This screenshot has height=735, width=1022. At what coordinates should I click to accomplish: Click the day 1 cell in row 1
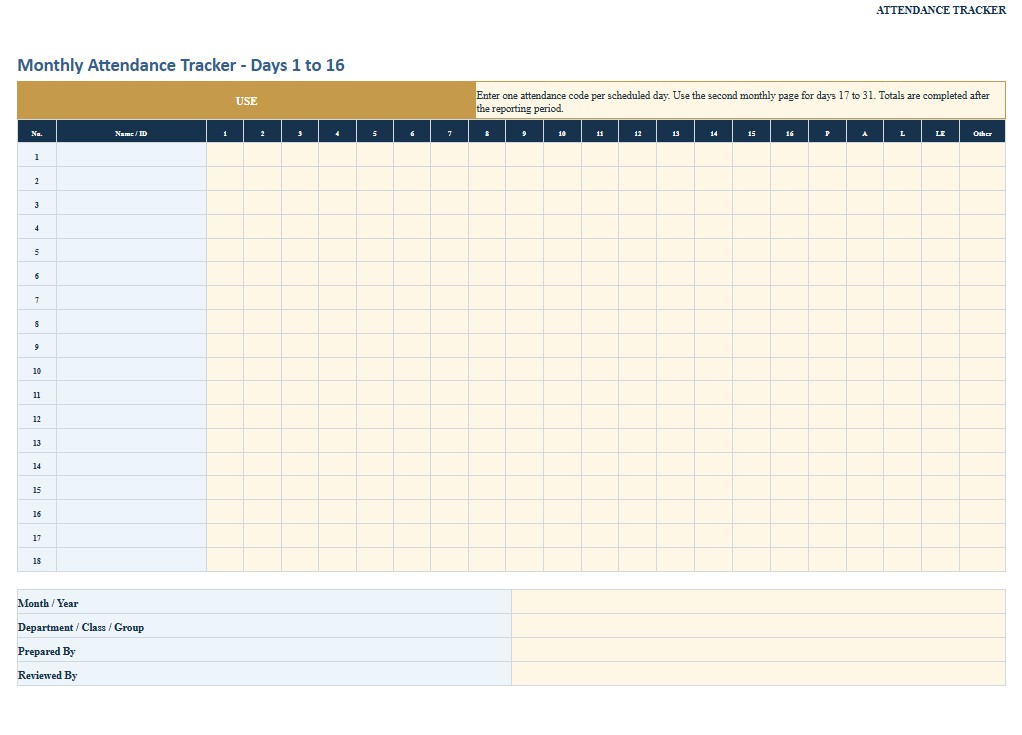pyautogui.click(x=225, y=155)
